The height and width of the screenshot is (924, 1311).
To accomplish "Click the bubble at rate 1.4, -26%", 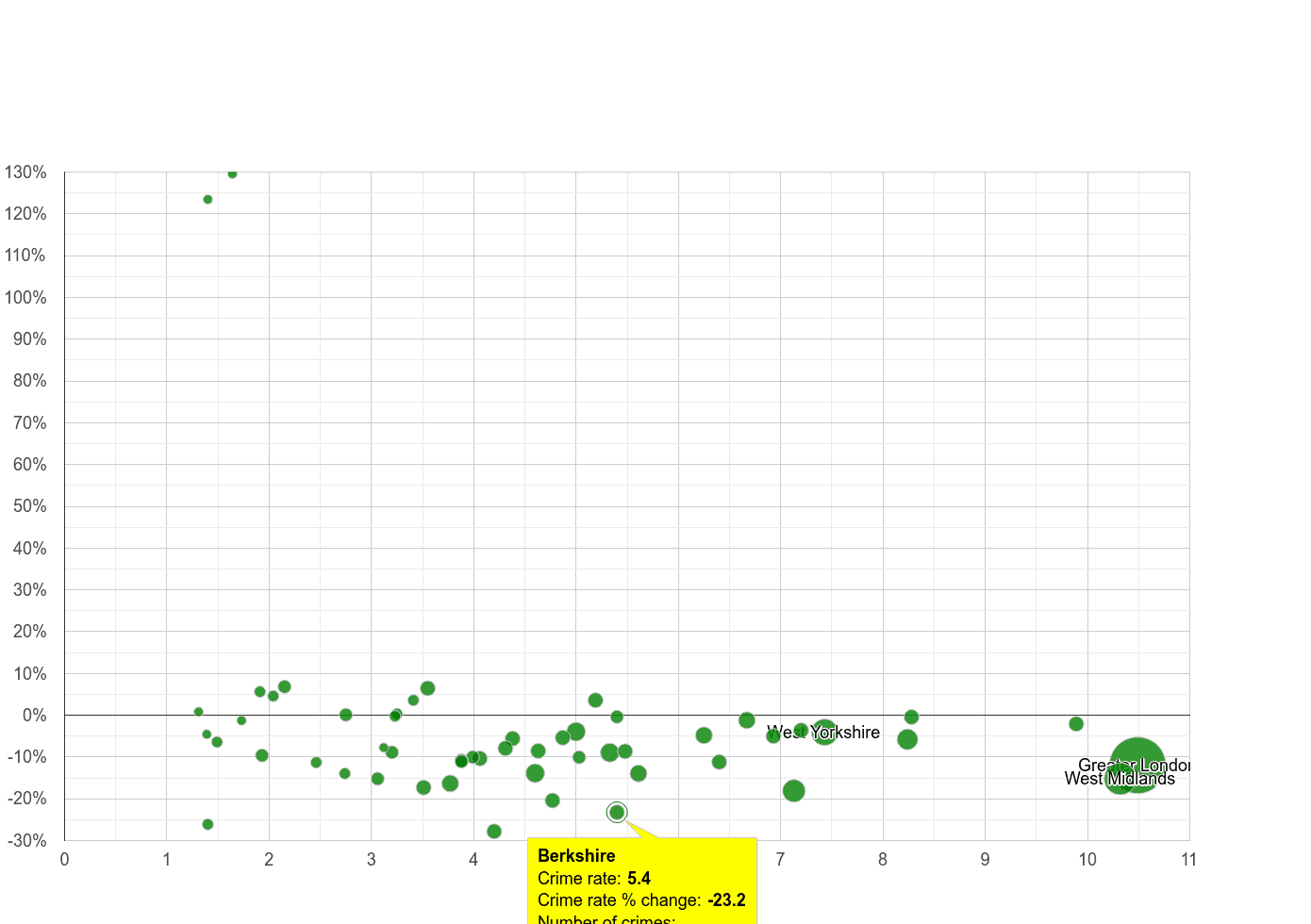I will point(207,824).
